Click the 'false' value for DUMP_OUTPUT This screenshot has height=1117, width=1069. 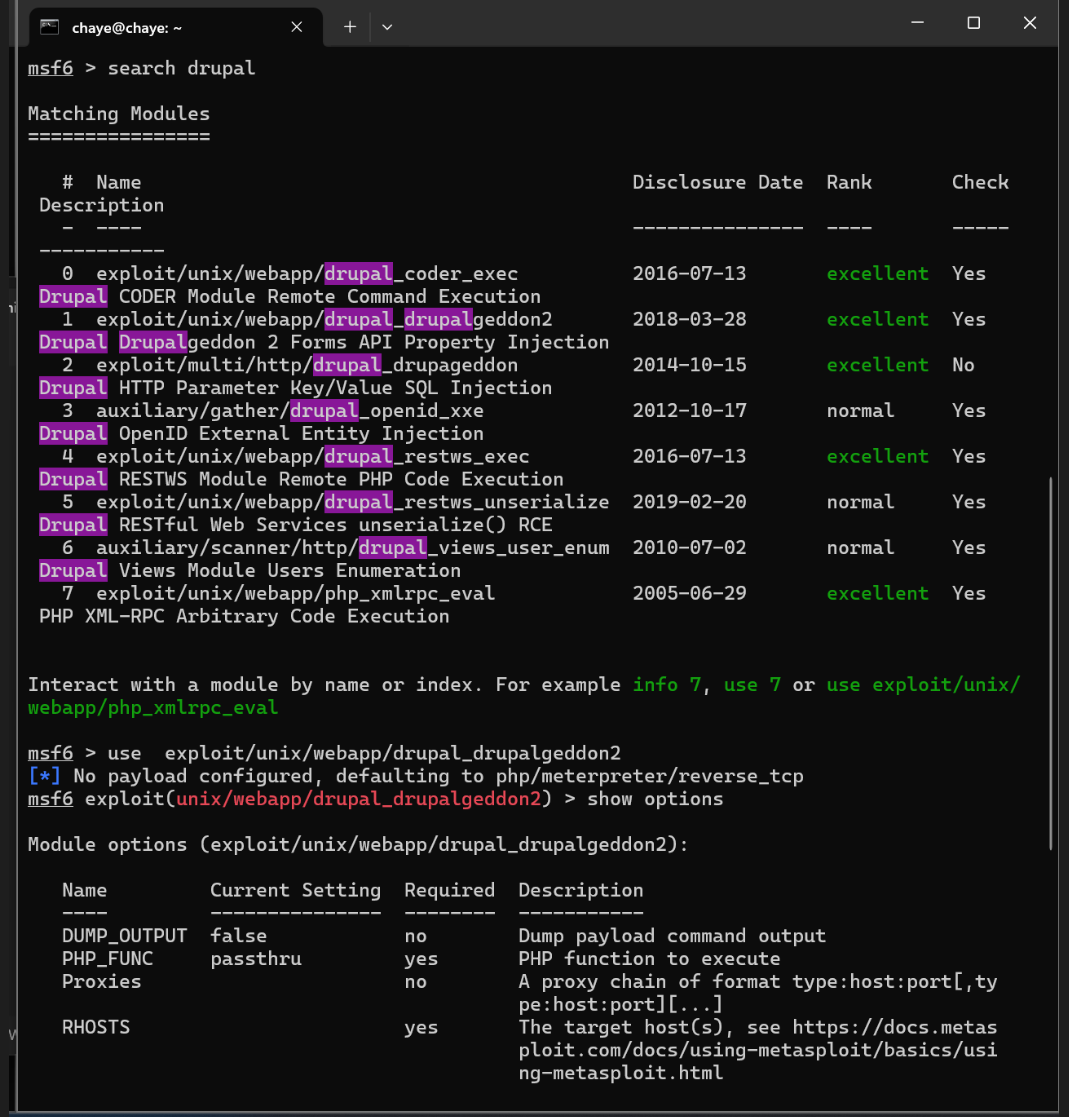point(239,935)
